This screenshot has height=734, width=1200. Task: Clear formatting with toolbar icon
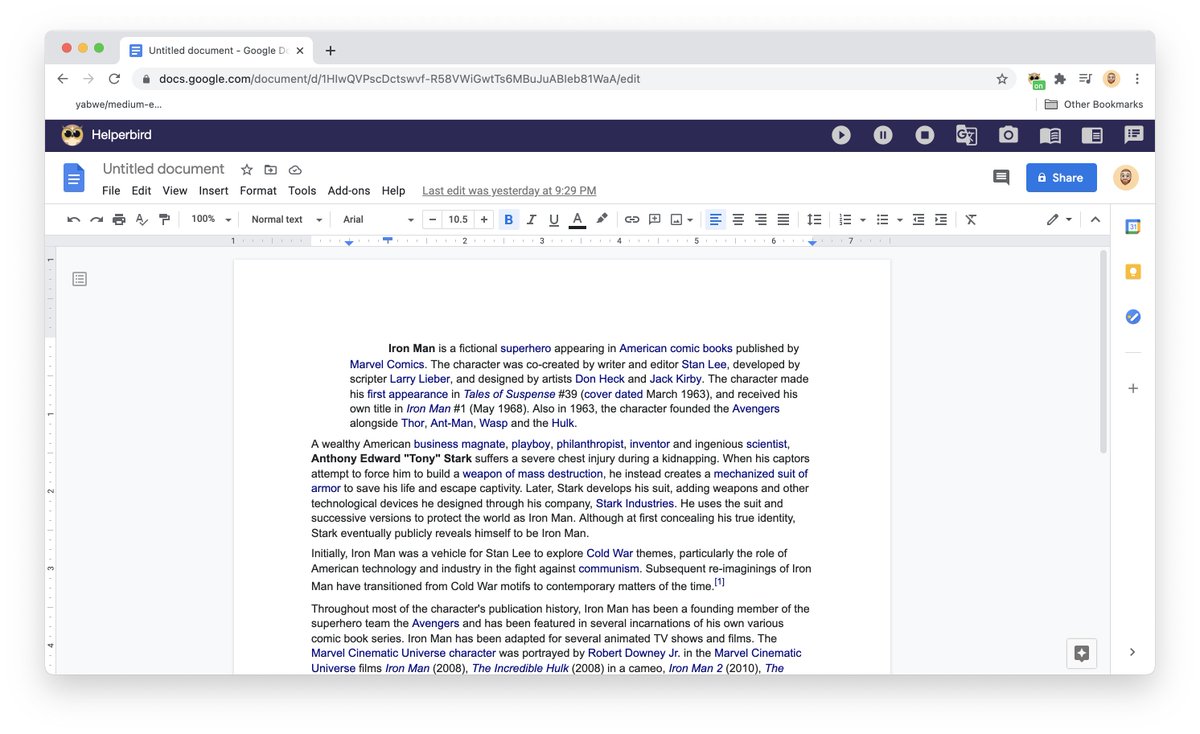point(971,220)
